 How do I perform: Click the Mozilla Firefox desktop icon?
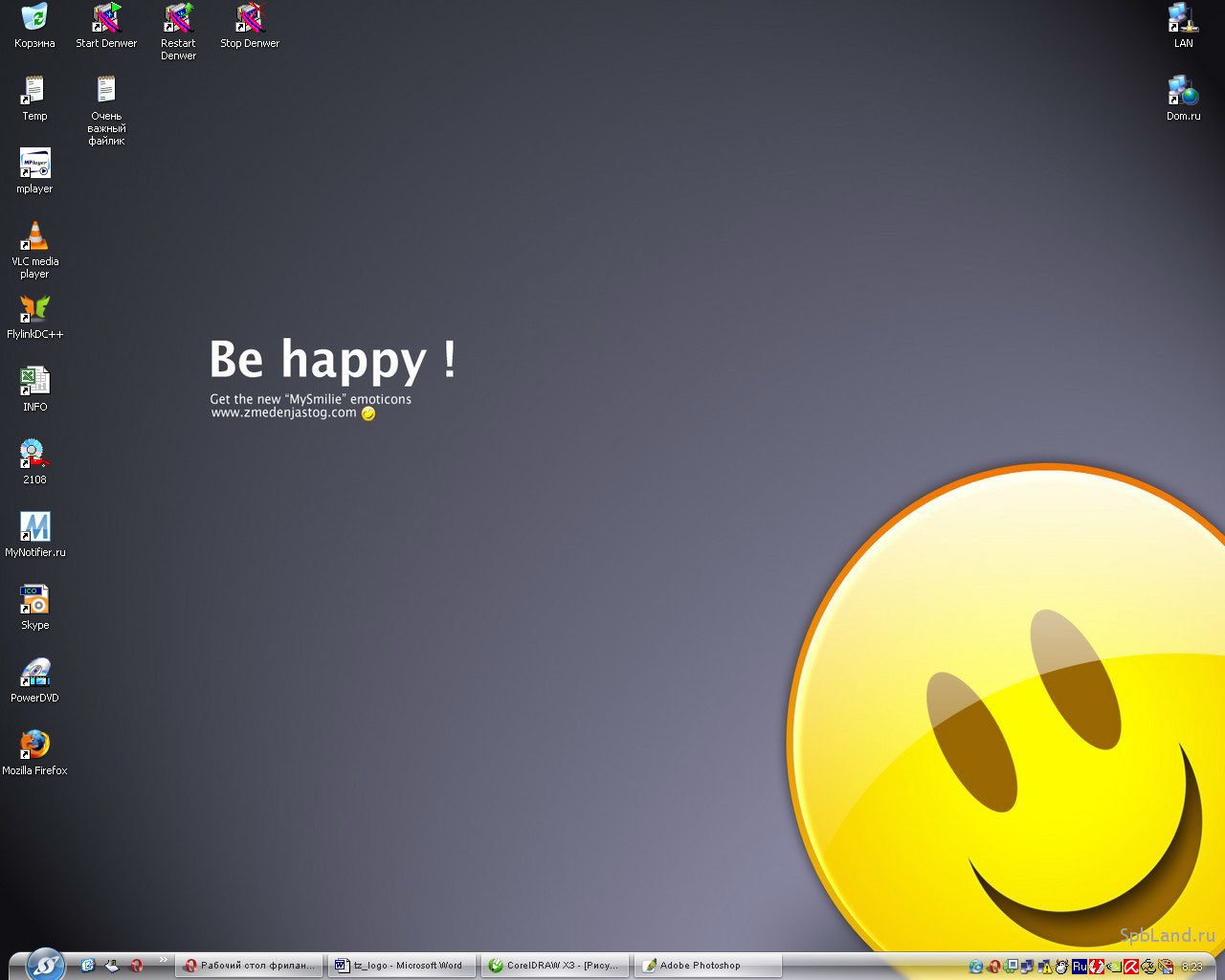pos(34,746)
